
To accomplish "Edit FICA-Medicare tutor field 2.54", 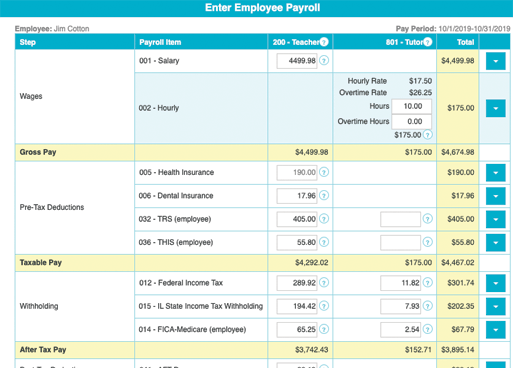I will (x=400, y=329).
